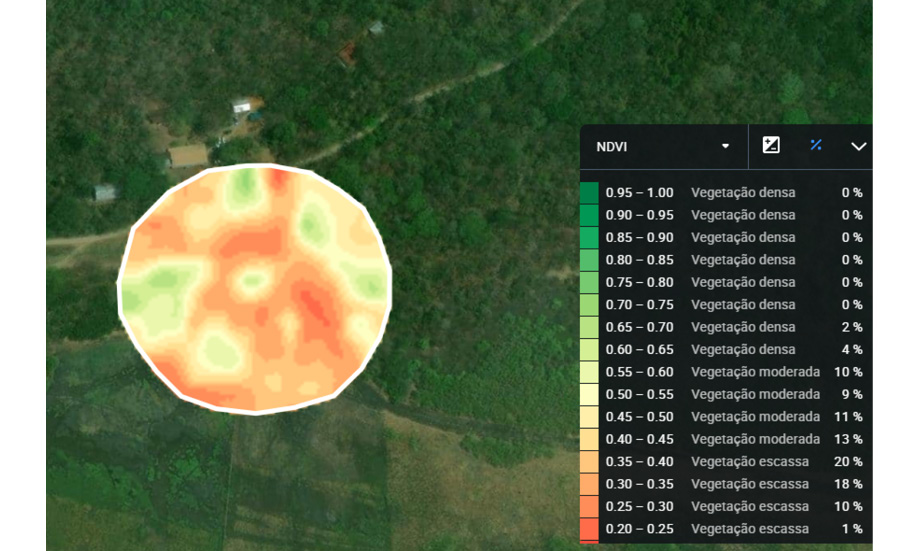Click the 0.20 – 0.25 red swatch
Image resolution: width=919 pixels, height=551 pixels.
click(x=590, y=529)
